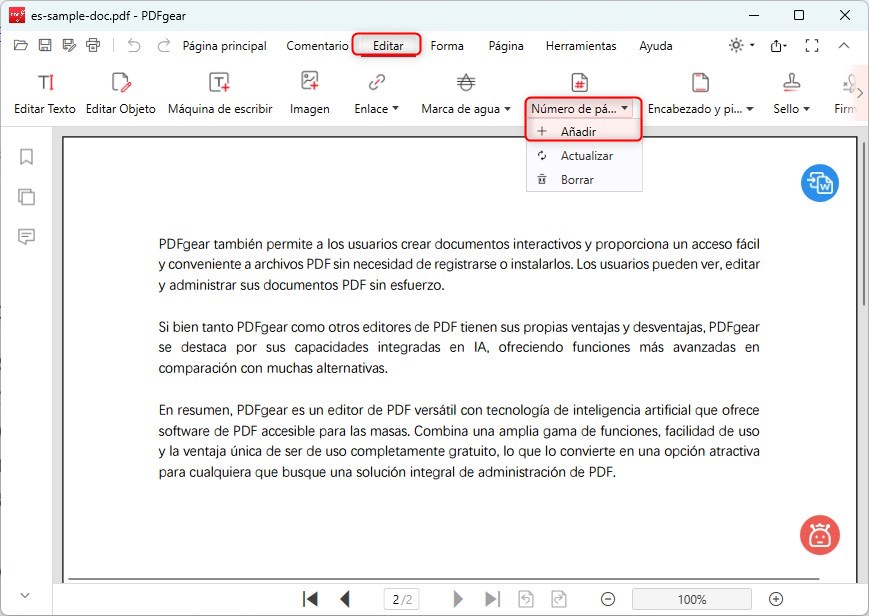Open the page thumbnails sidebar panel
This screenshot has width=869, height=616.
25,196
